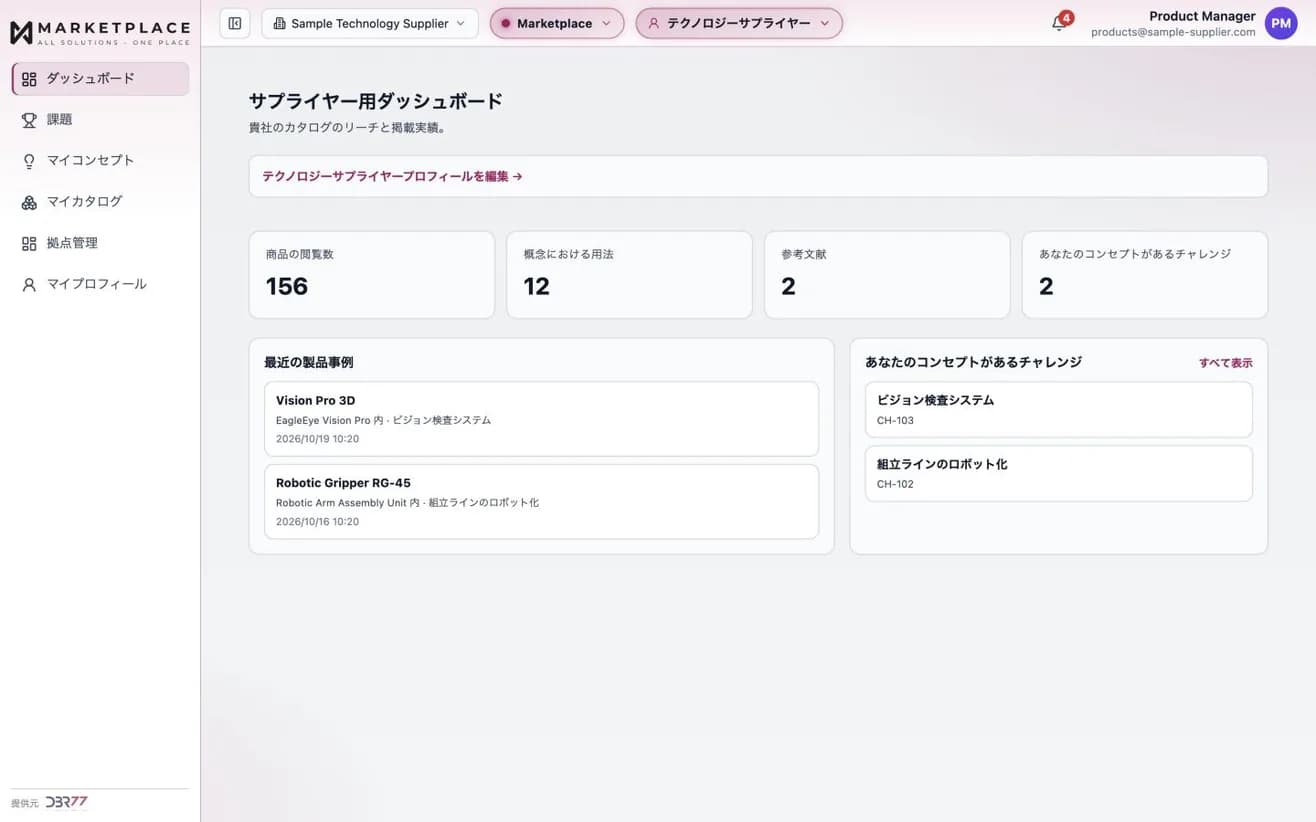This screenshot has height=822, width=1316.
Task: Open 拠点管理 in the sidebar
Action: 100,243
